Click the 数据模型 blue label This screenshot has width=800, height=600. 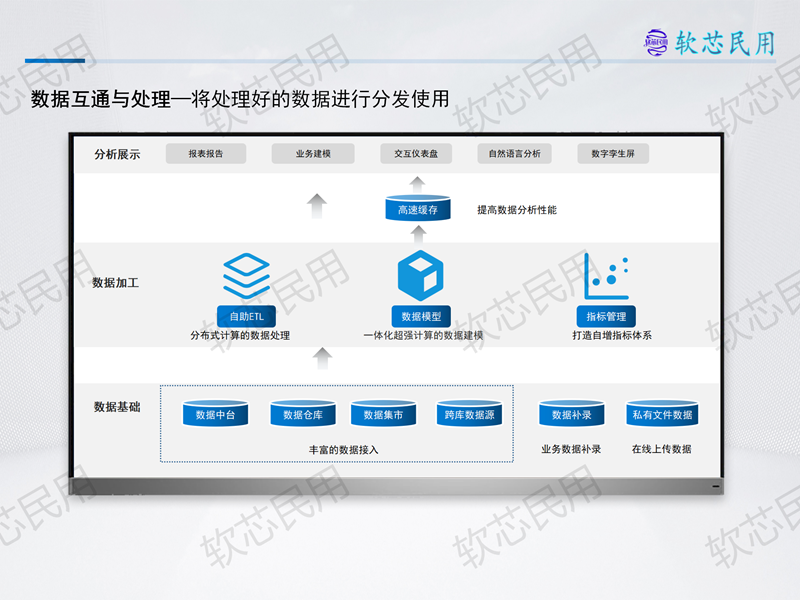click(421, 316)
